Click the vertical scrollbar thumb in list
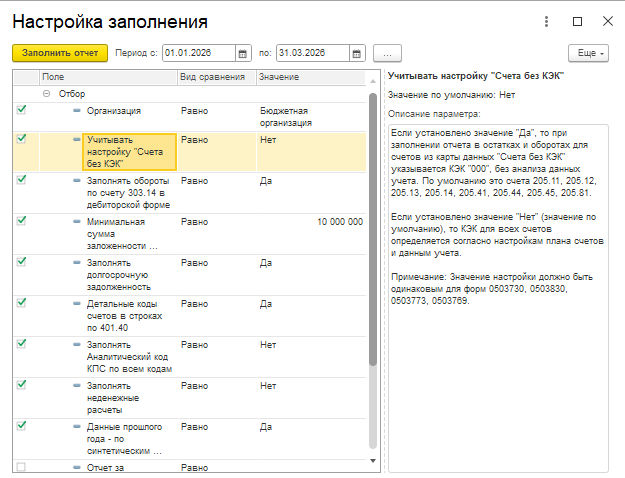Image resolution: width=625 pixels, height=478 pixels. (x=373, y=229)
